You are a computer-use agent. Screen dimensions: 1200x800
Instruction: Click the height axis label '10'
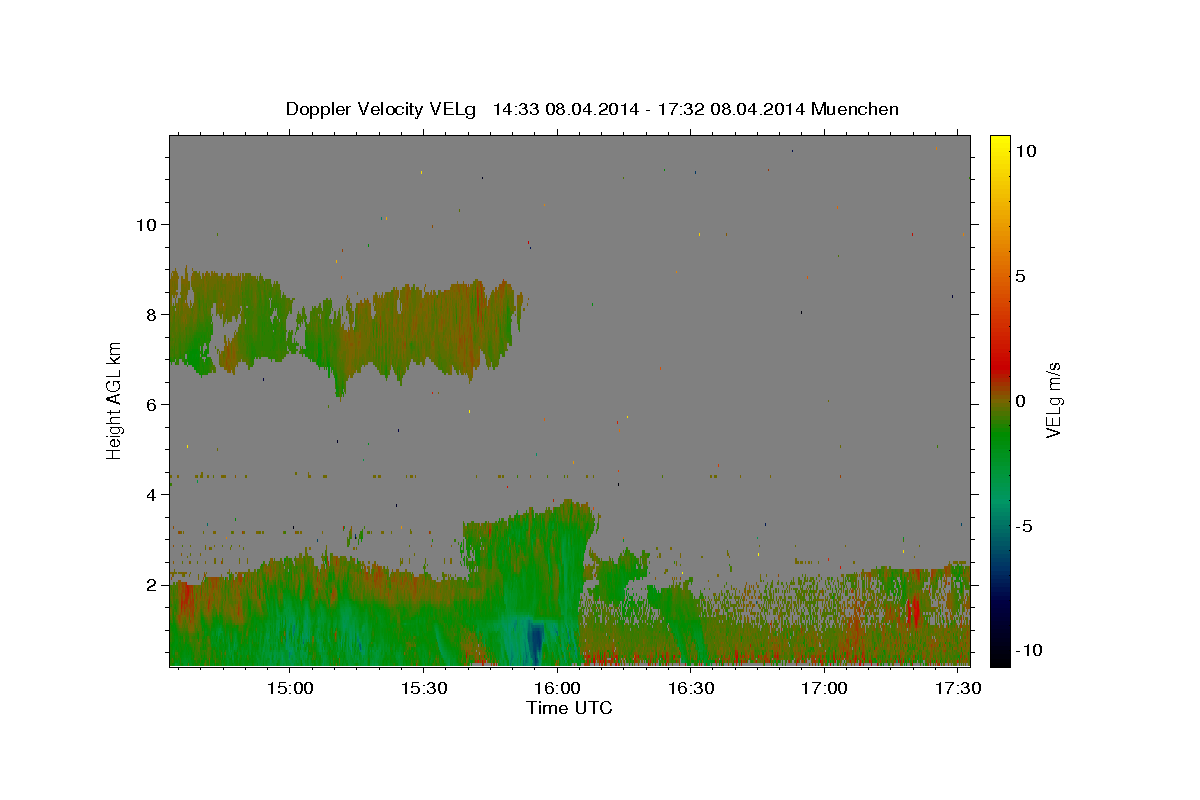146,224
